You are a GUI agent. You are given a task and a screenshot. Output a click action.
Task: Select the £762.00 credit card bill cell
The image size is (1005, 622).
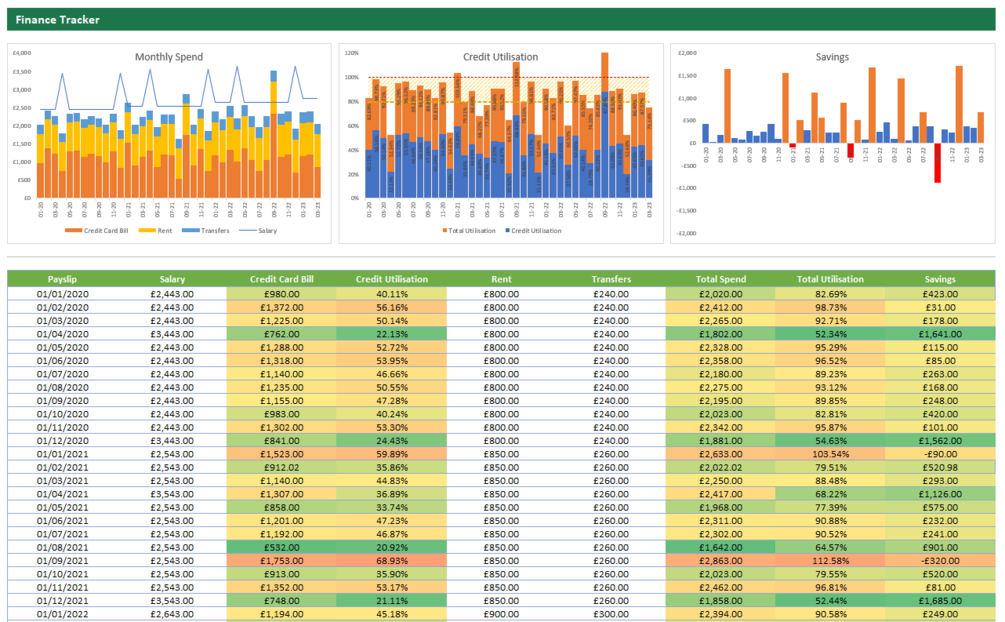[x=281, y=334]
